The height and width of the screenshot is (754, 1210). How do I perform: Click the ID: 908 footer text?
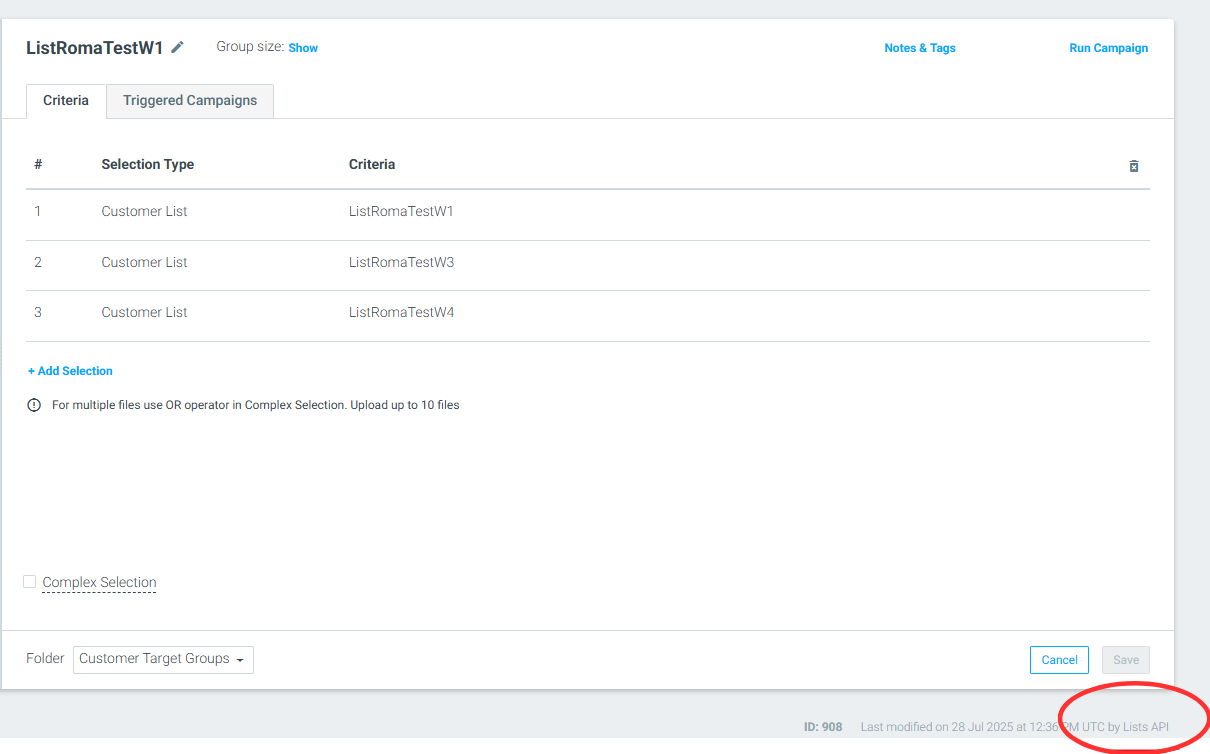coord(823,727)
